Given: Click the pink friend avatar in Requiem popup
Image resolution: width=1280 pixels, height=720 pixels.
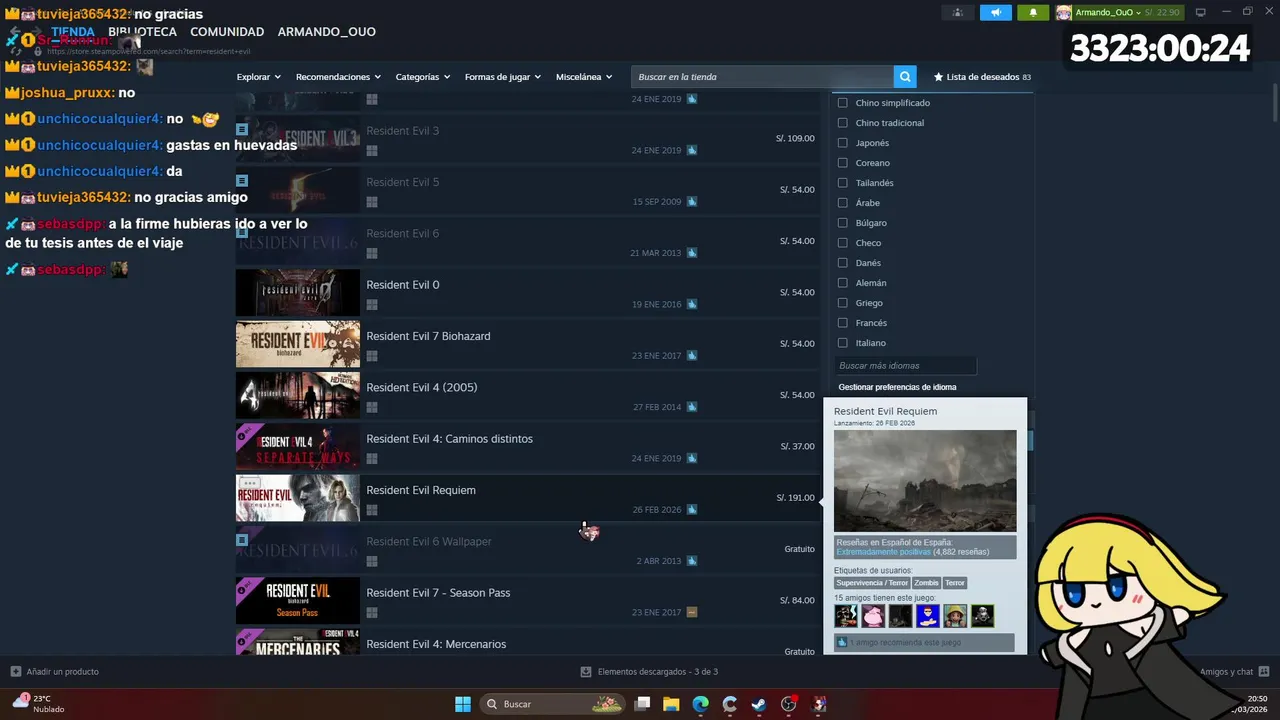Looking at the screenshot, I should (873, 616).
